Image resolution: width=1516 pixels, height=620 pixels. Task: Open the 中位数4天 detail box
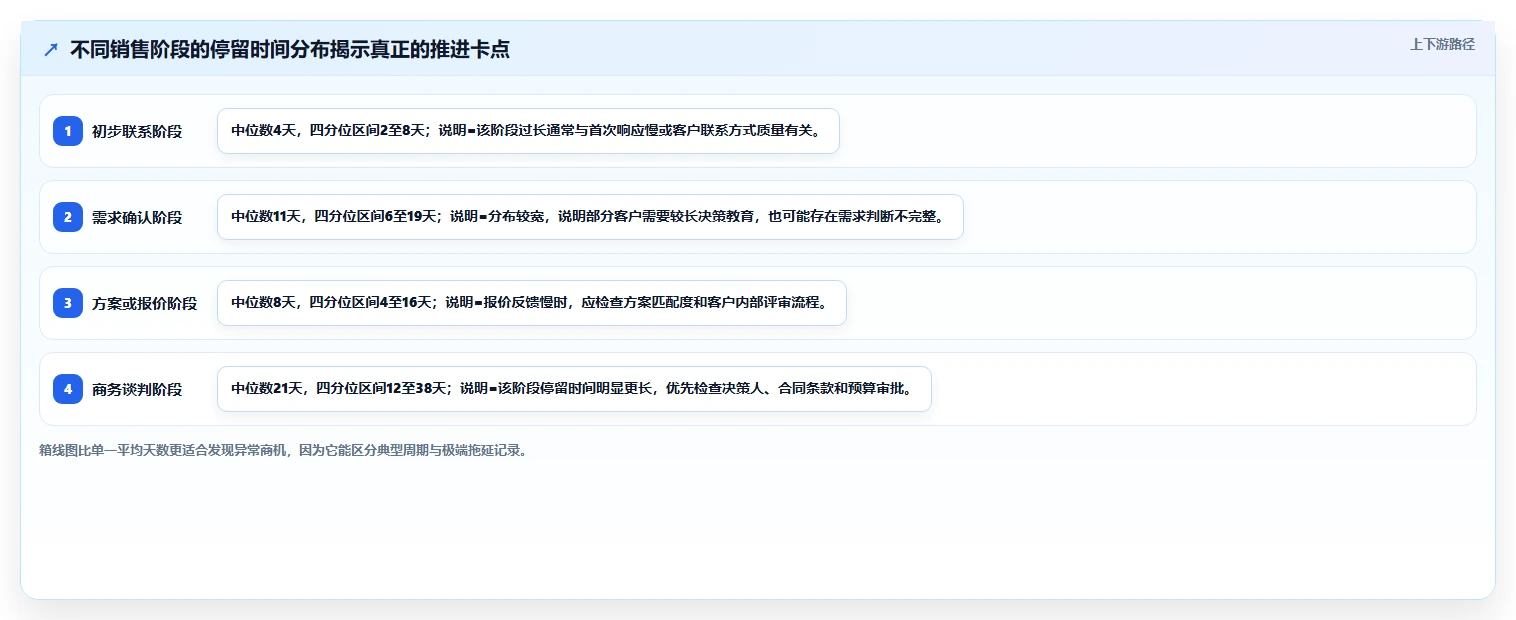528,131
